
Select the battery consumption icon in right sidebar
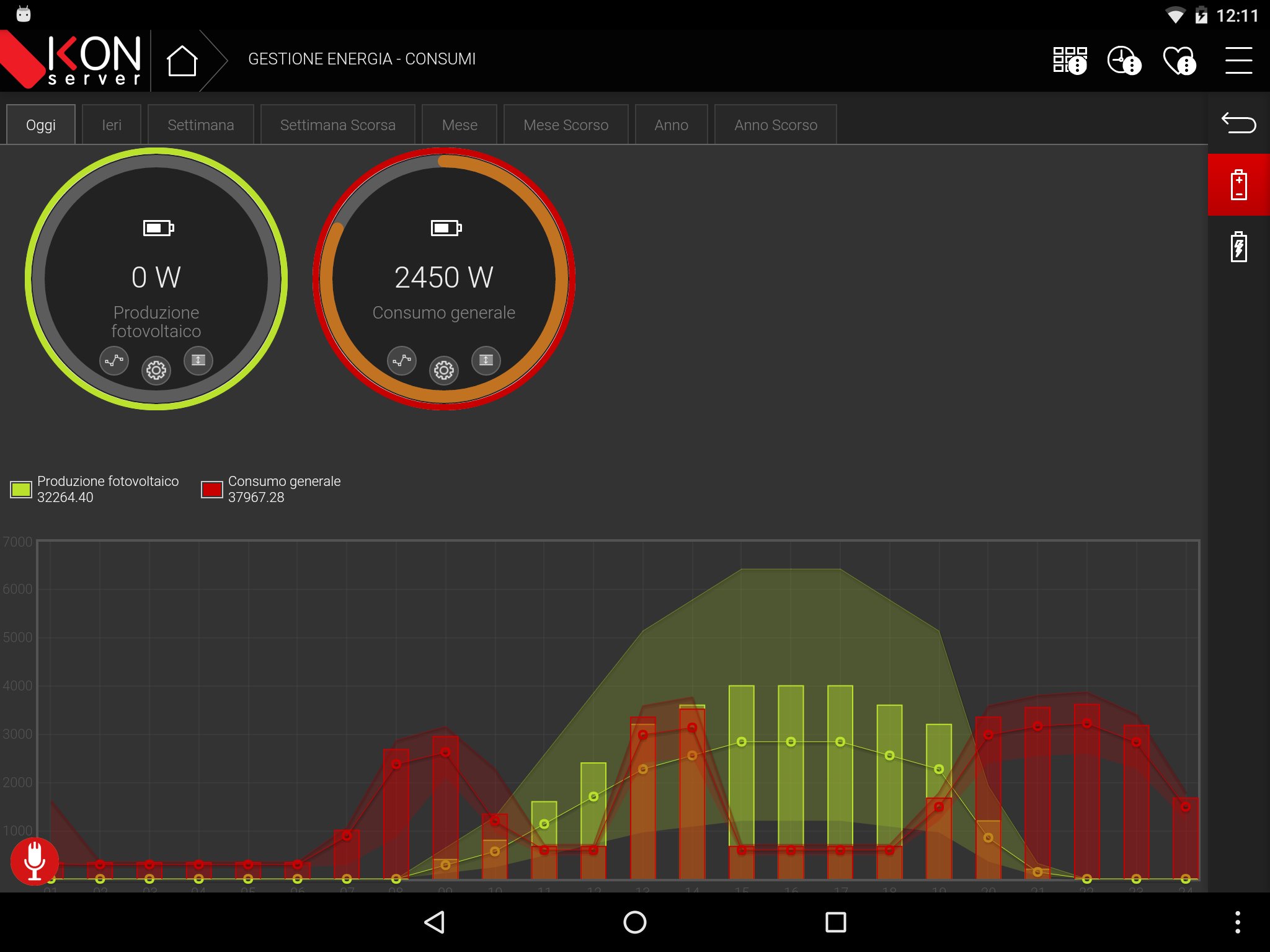[1238, 184]
